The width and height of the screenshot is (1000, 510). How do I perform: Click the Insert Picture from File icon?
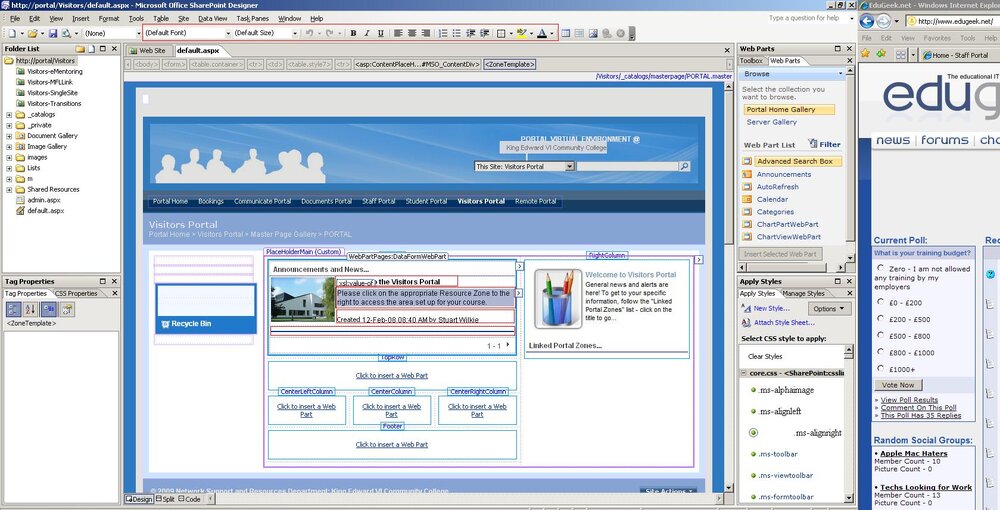[x=593, y=33]
